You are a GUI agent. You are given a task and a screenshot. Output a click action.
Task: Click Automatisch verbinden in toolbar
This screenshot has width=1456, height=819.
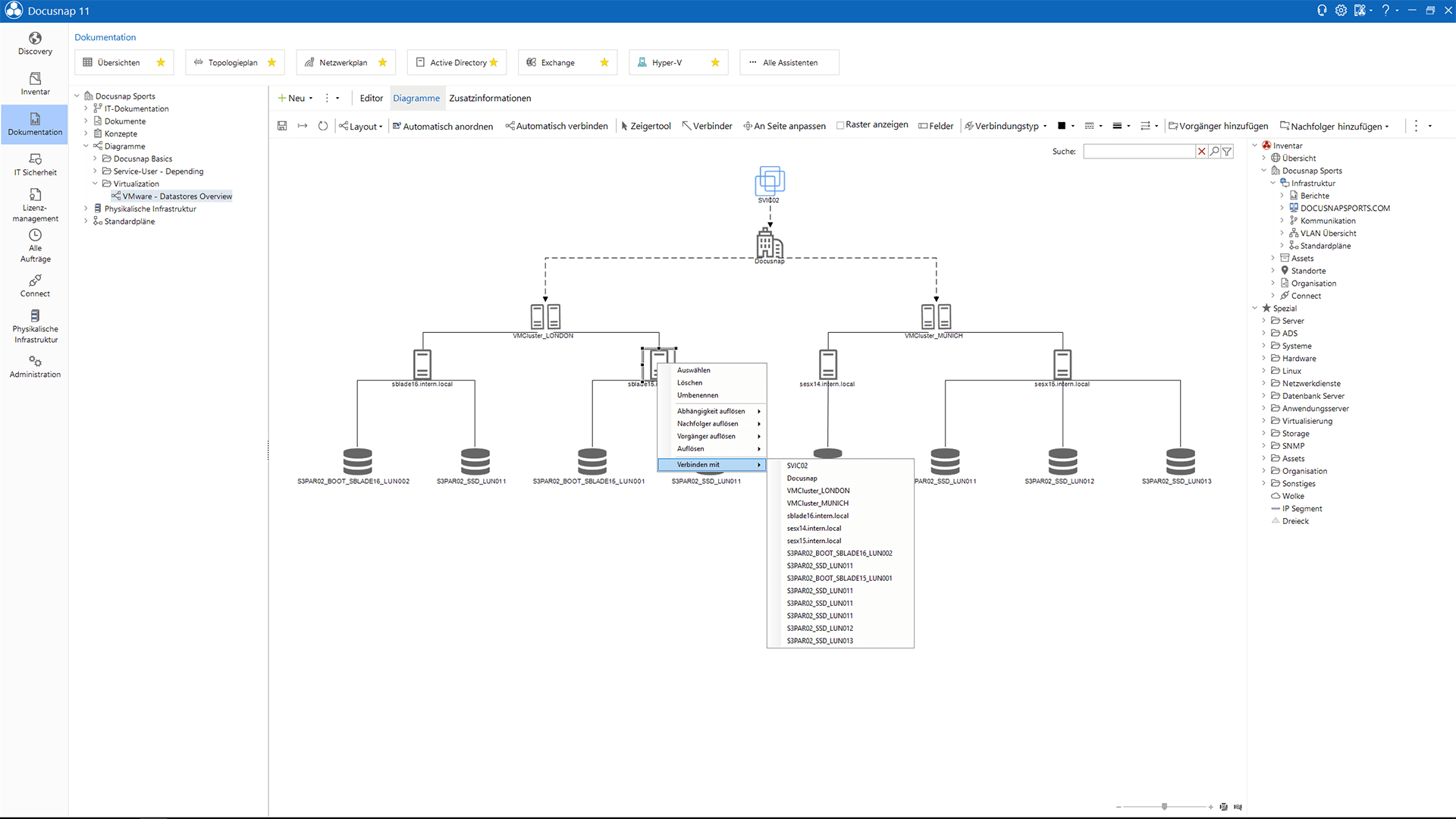coord(557,126)
